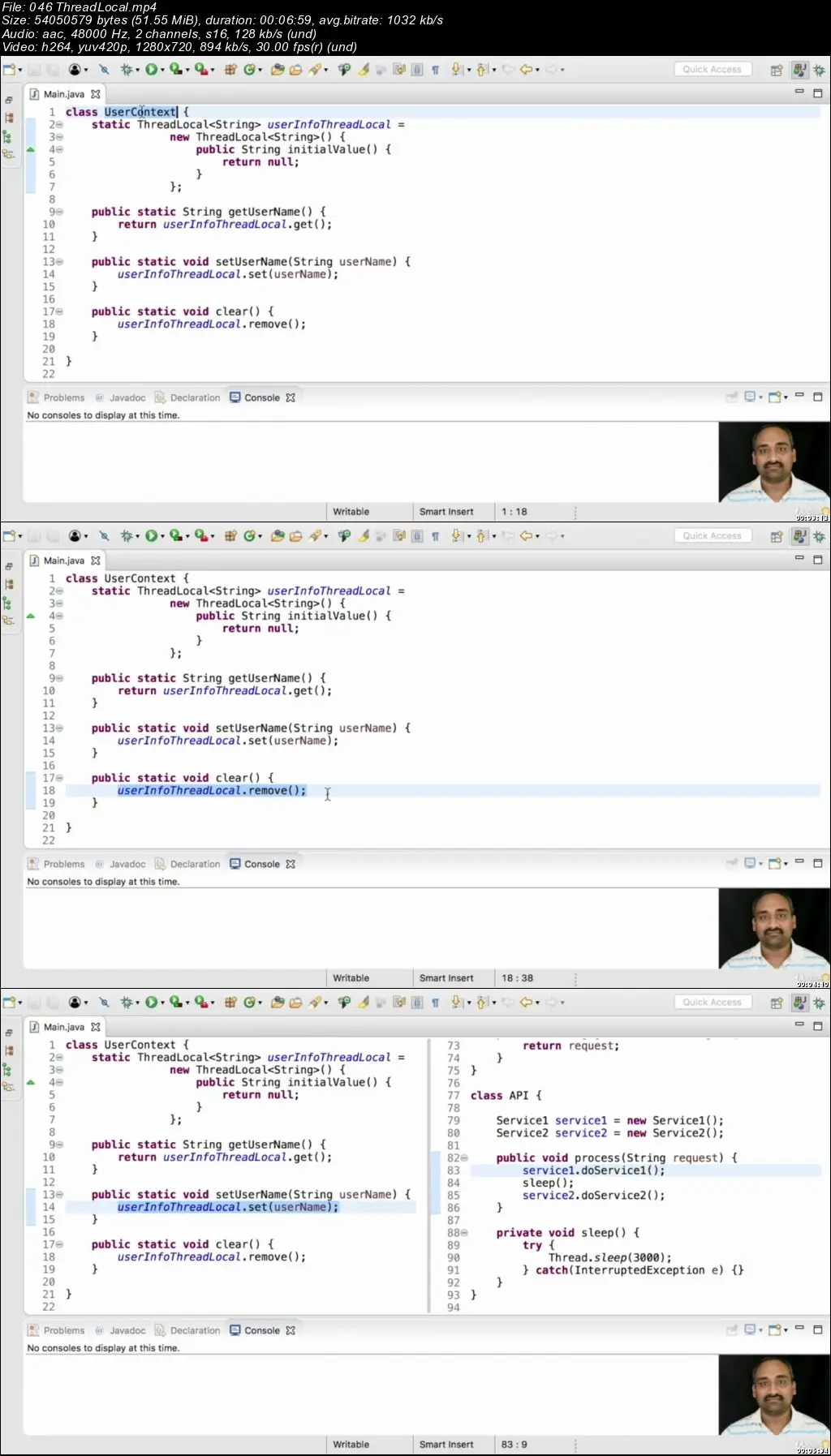Click the Display Selected Console icon in the first frame

click(749, 397)
